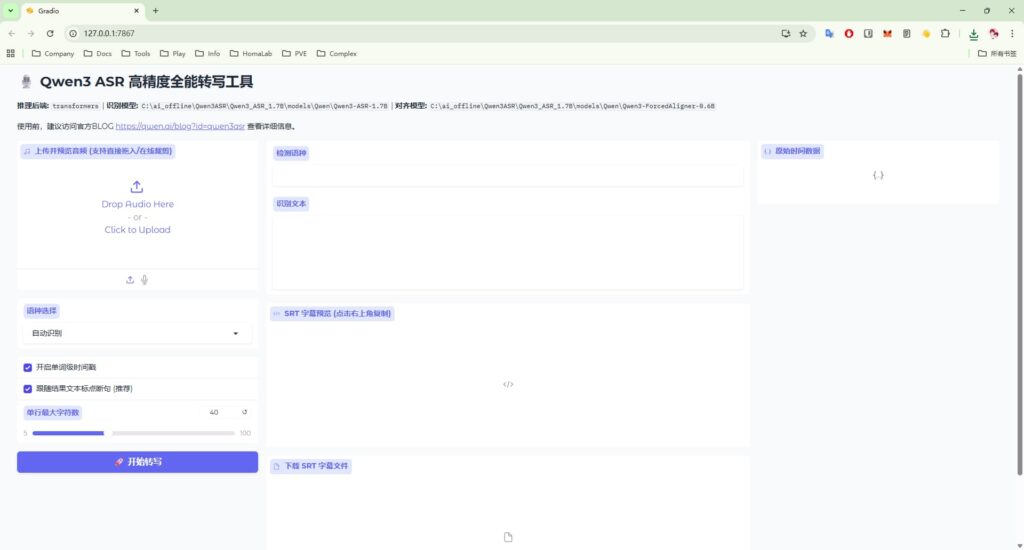Open the Complex bookmark folder
The height and width of the screenshot is (550, 1024).
tap(337, 54)
